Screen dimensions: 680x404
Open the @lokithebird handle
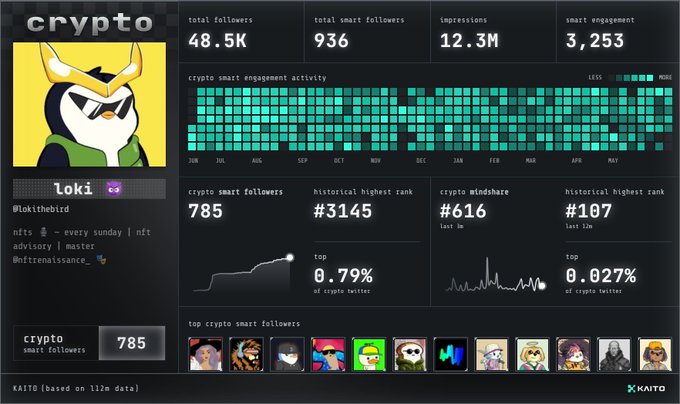[41, 209]
